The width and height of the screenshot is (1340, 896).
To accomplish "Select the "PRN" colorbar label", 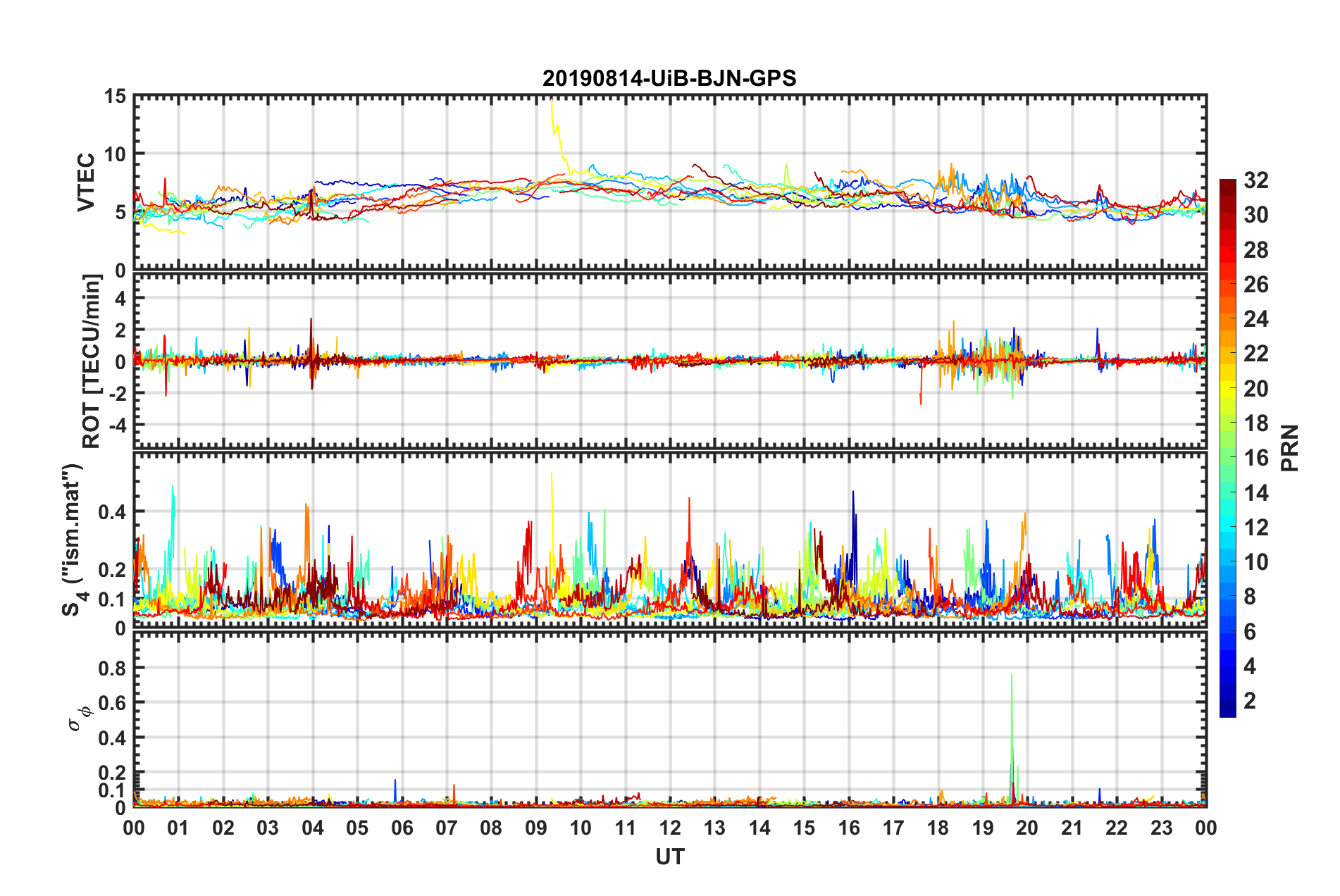I will tap(1290, 448).
